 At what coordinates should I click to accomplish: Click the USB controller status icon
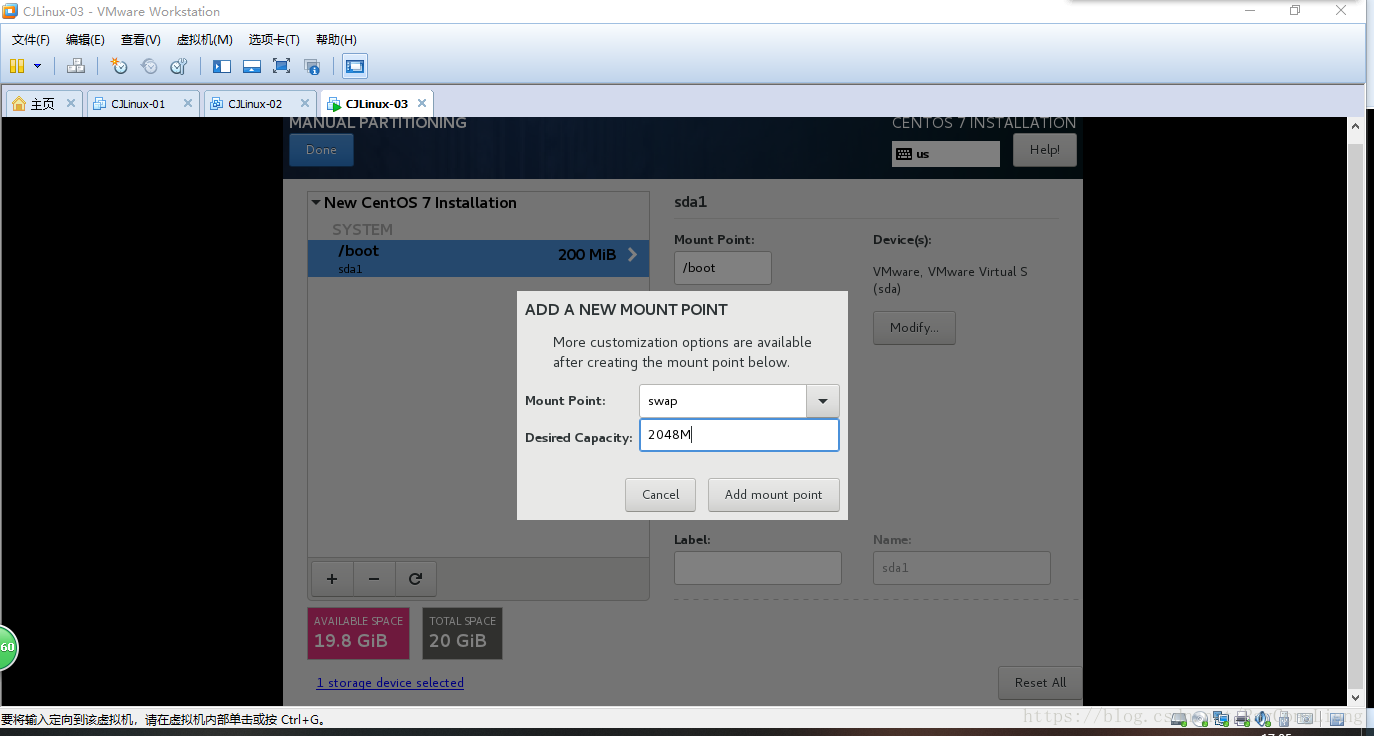click(x=1284, y=719)
